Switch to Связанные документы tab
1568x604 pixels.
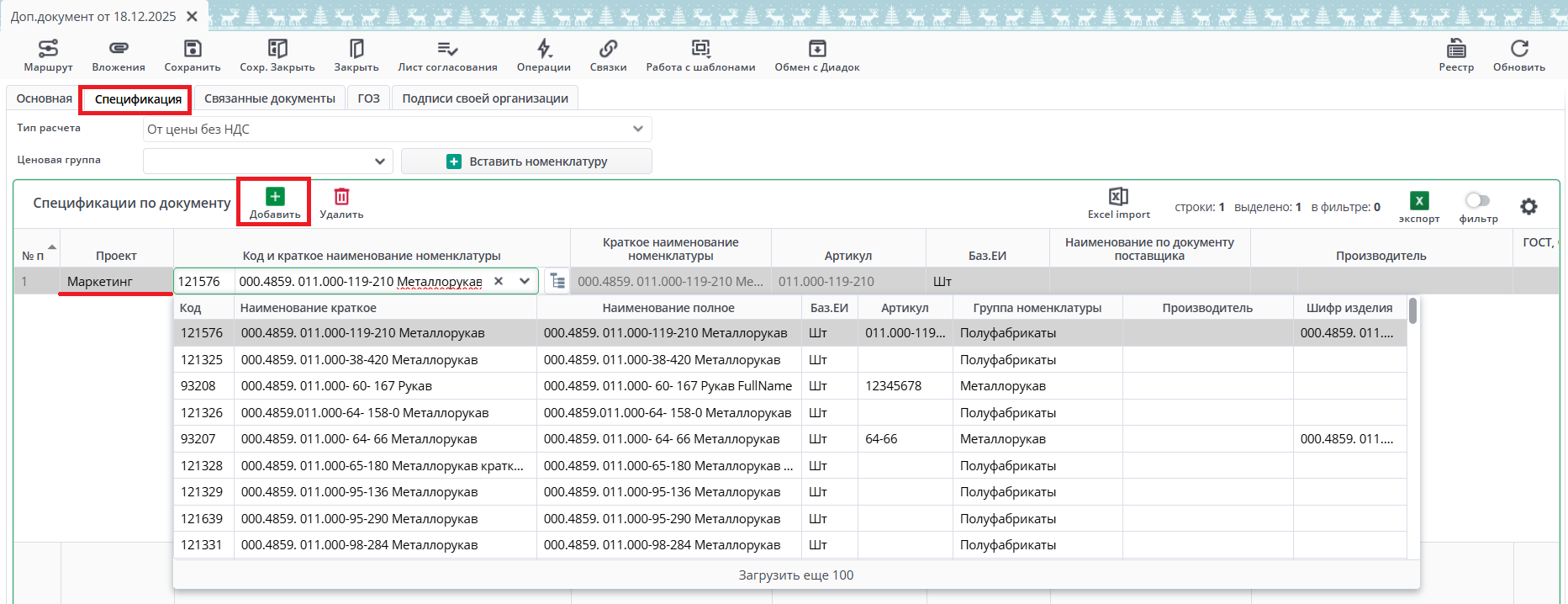point(270,98)
